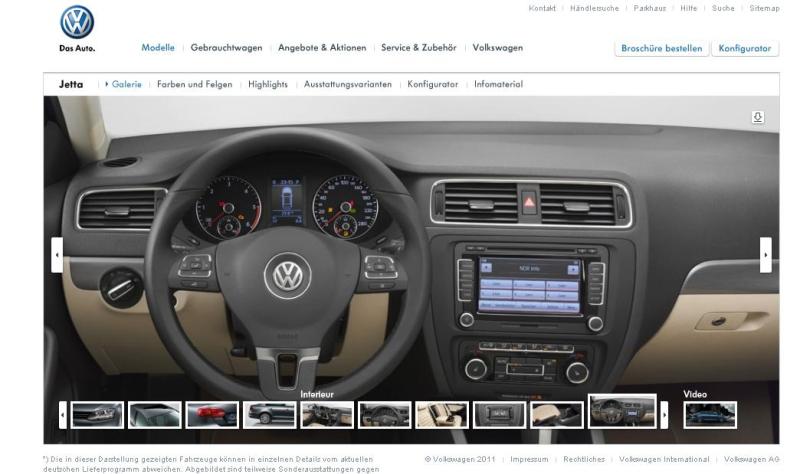This screenshot has height=474, width=800.
Task: Click the © Volkswagen 2011 copyright text
Action: 460,459
